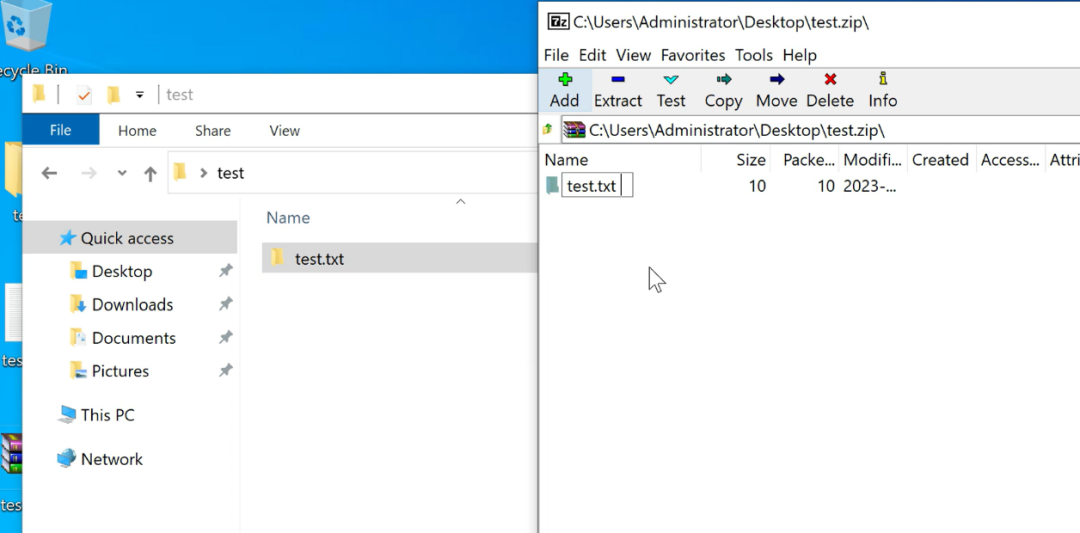This screenshot has height=533, width=1080.
Task: Click the Extract toolbar button
Action: (618, 90)
